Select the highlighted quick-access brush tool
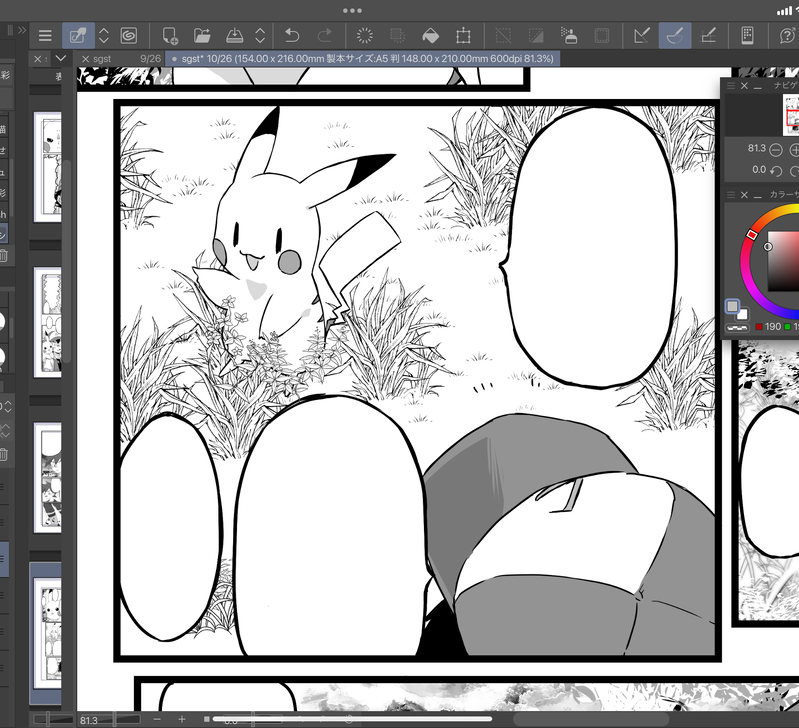Image resolution: width=799 pixels, height=728 pixels. pyautogui.click(x=78, y=36)
